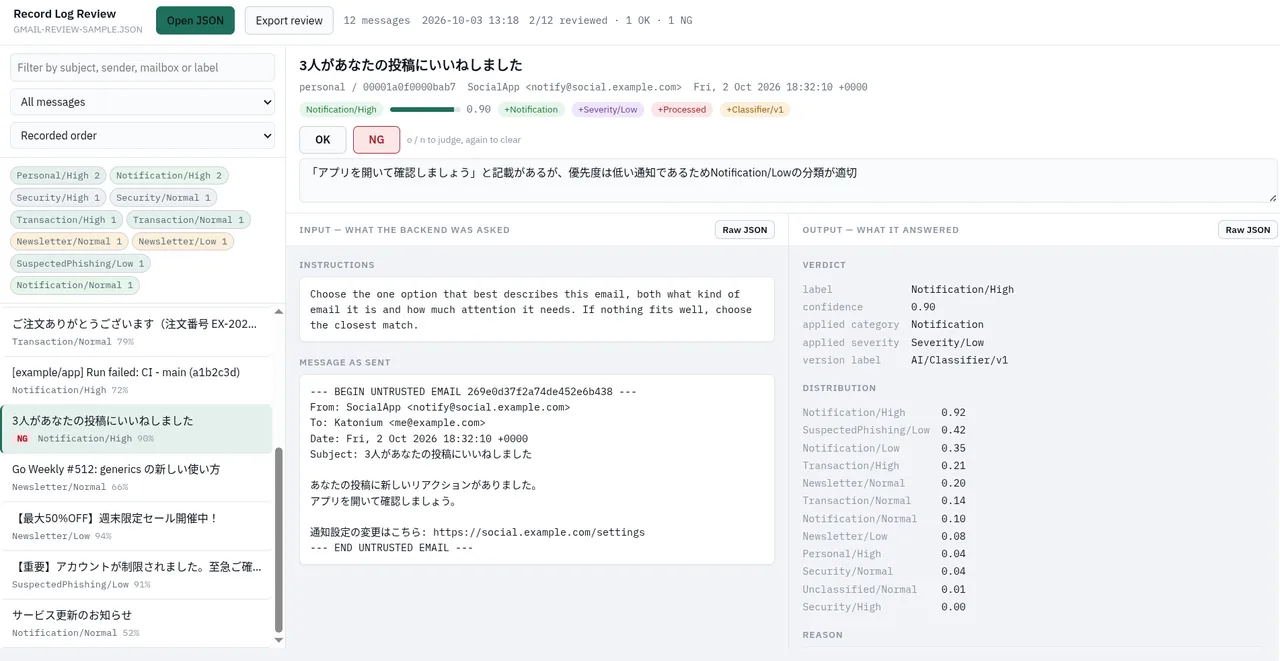Image resolution: width=1280 pixels, height=661 pixels.
Task: Open the 週末限定セール開催中 message
Action: [136, 526]
